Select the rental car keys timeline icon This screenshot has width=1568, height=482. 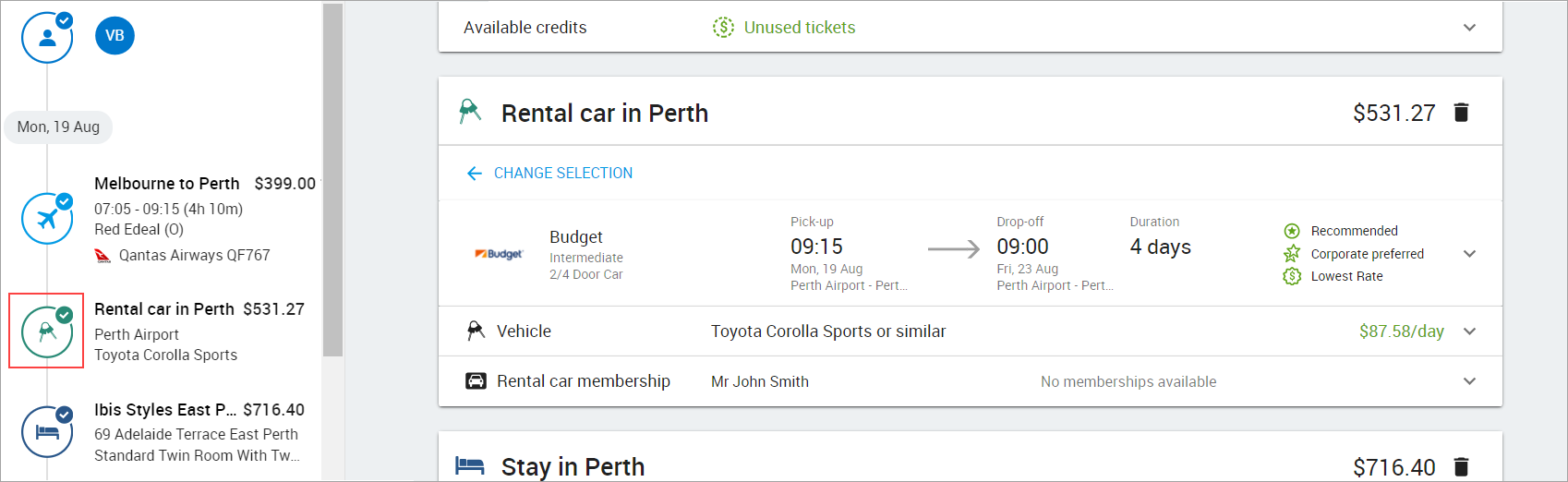click(x=47, y=331)
